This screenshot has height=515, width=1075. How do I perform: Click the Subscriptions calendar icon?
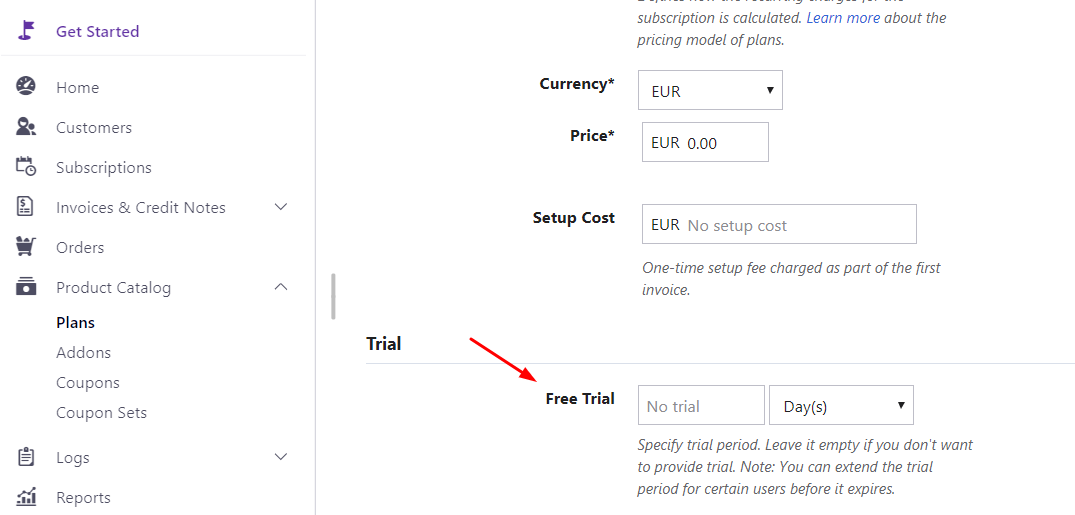[x=26, y=167]
